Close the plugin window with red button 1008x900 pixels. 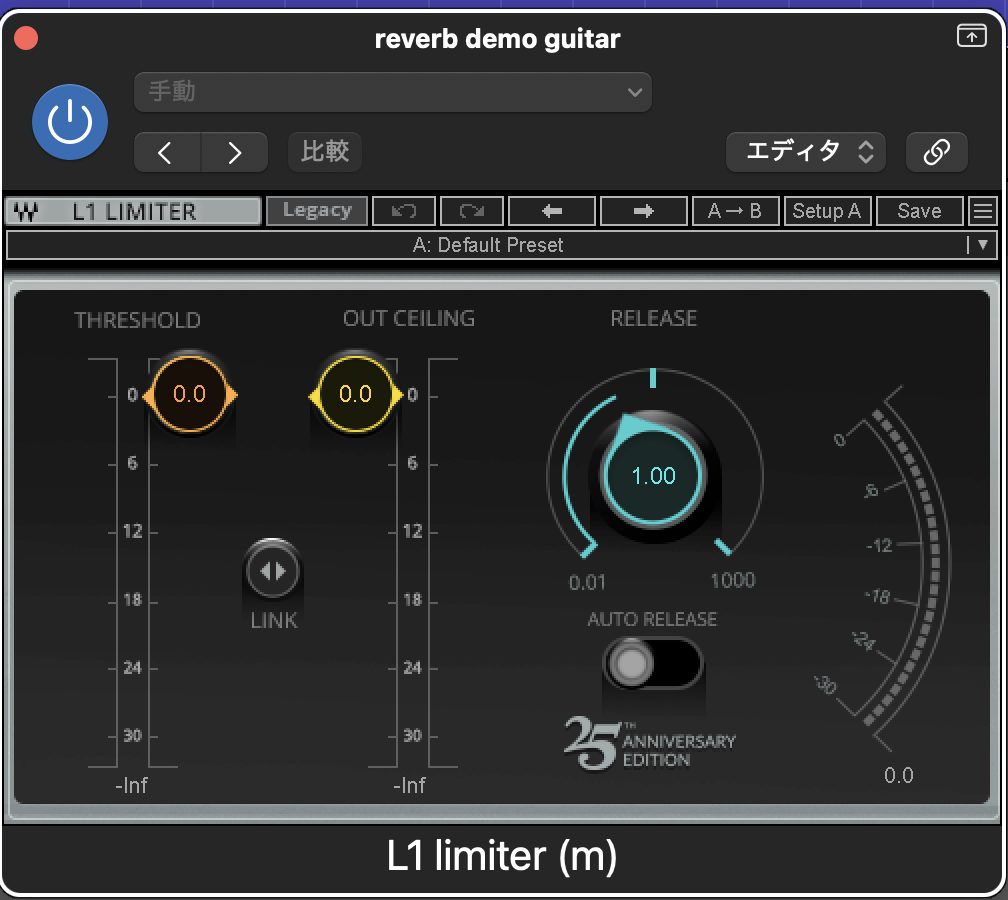[x=26, y=38]
